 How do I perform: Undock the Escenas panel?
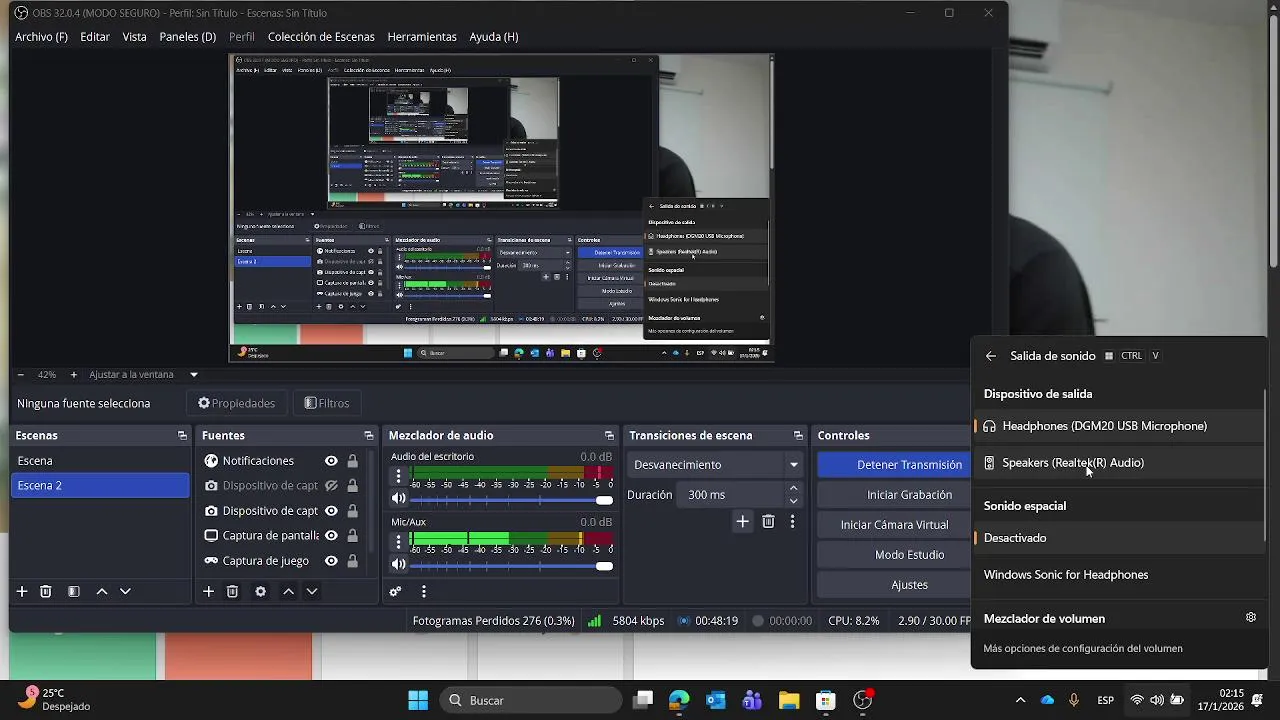182,435
